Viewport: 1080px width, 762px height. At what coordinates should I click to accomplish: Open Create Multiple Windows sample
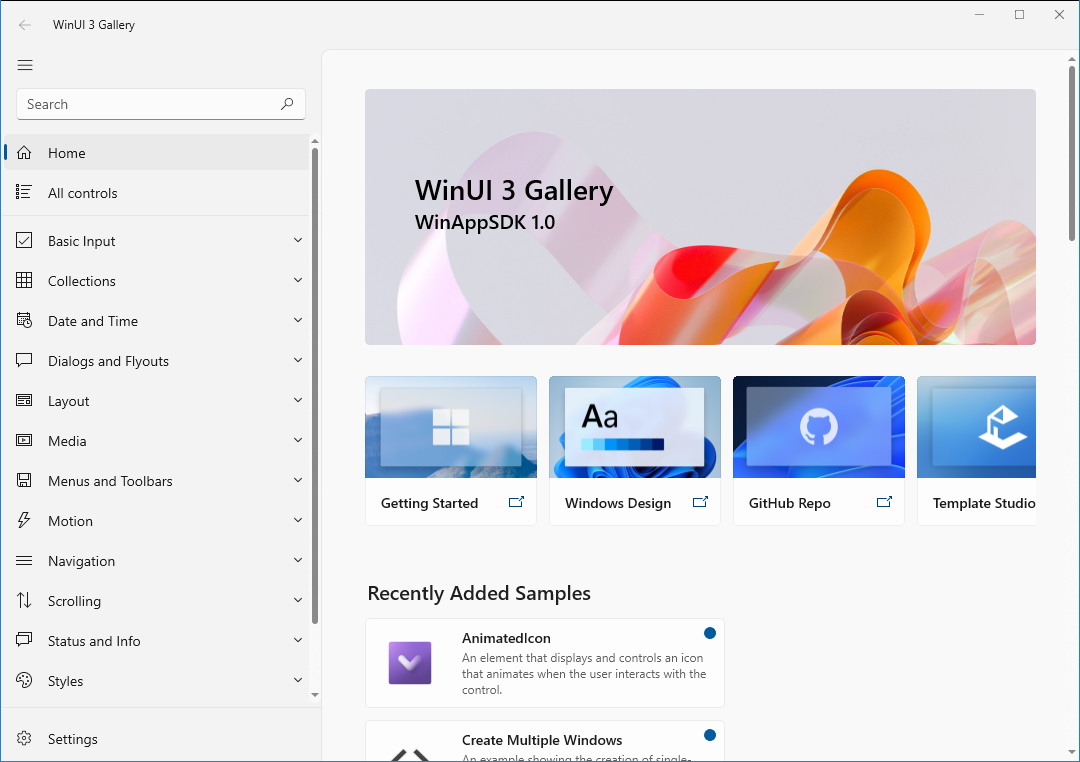(x=545, y=741)
